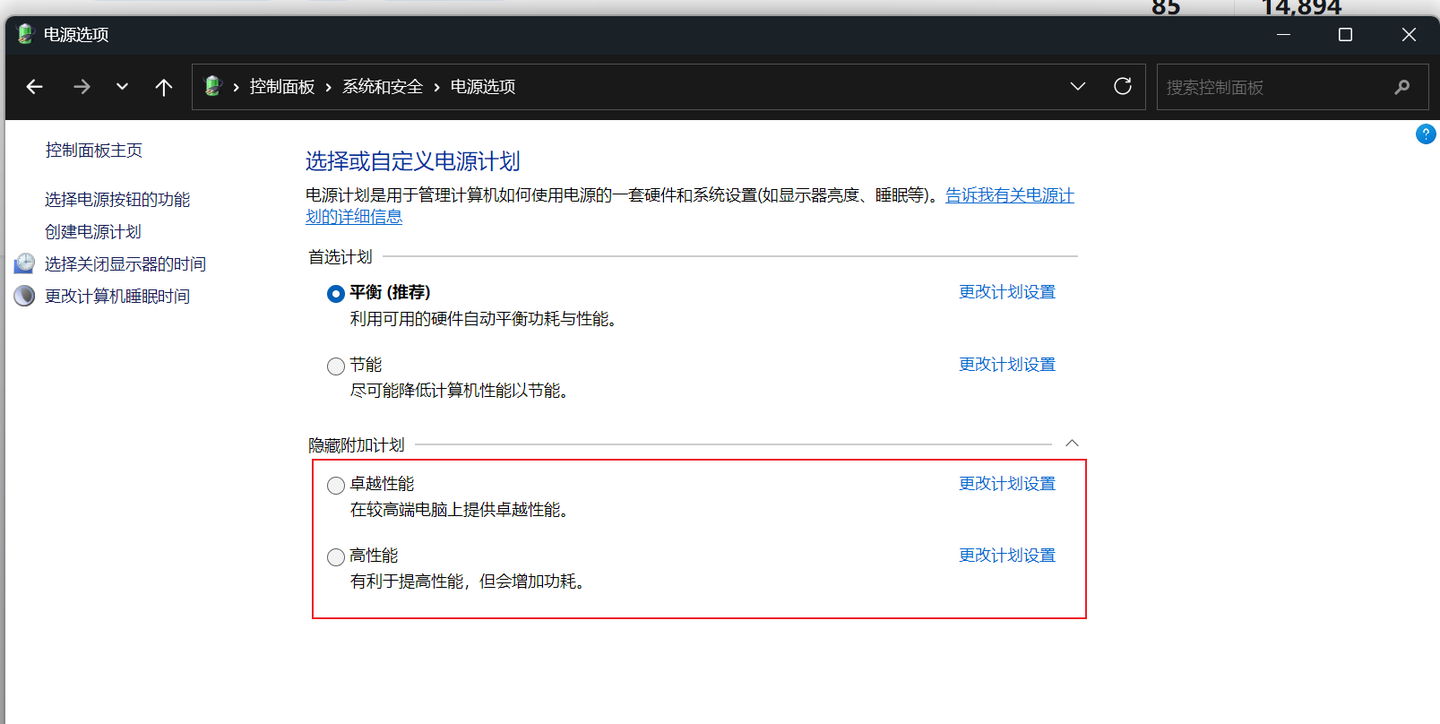Open 更改计算机睡眠时间 link

pos(117,296)
